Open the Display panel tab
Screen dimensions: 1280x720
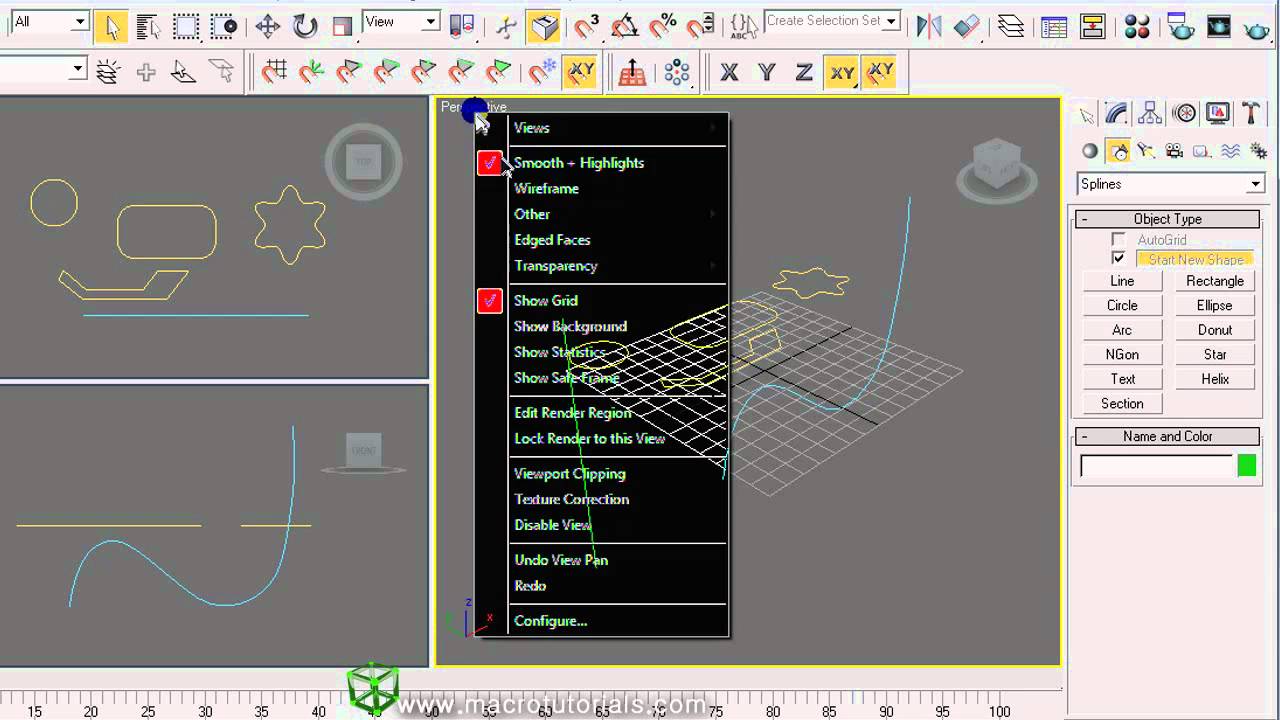tap(1217, 114)
